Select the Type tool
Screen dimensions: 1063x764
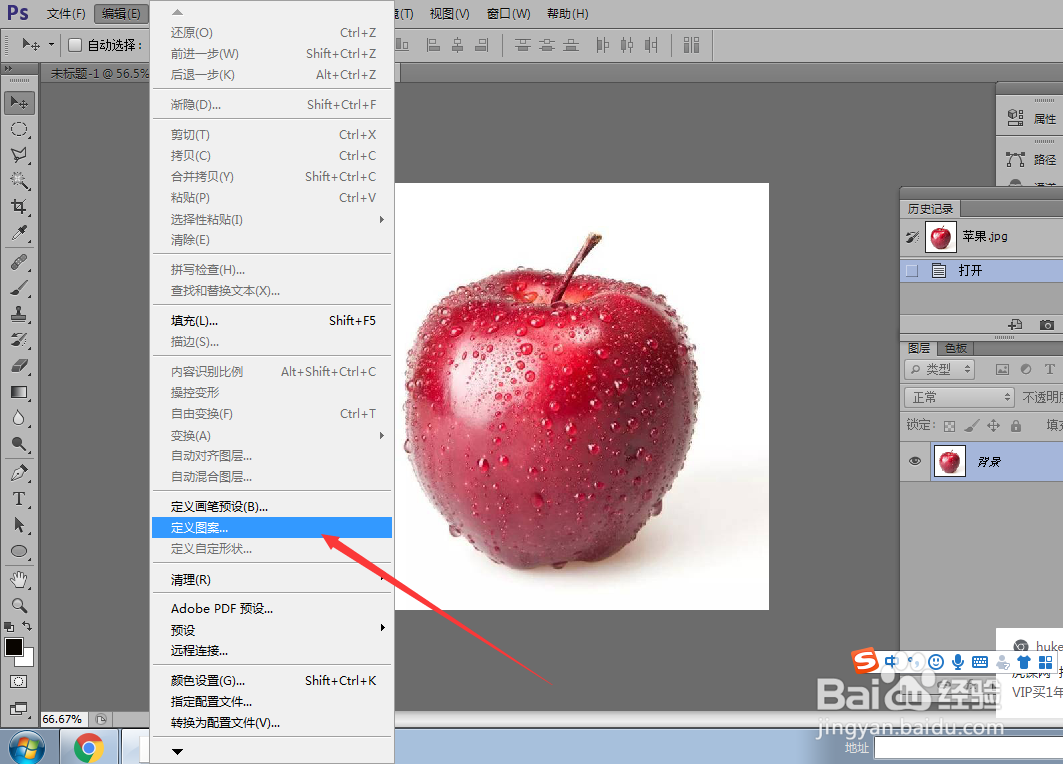pos(19,499)
